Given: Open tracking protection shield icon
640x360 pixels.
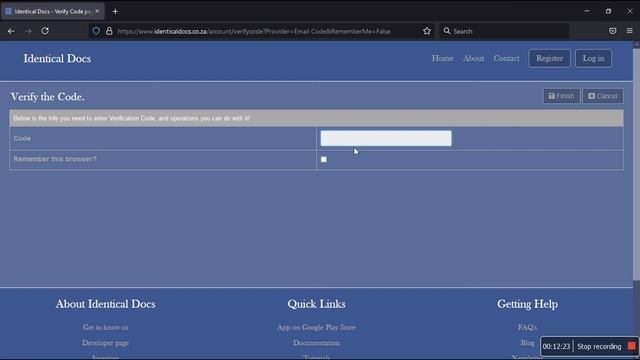Looking at the screenshot, I should 96,31.
